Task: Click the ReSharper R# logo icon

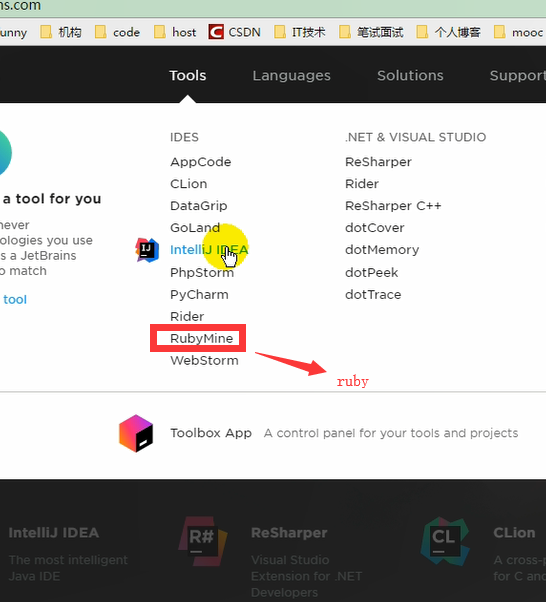Action: pos(203,541)
